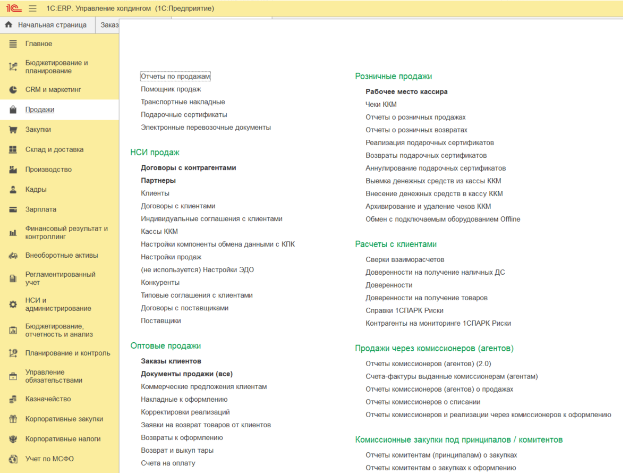Click the Казначейство icon

pos(13,399)
